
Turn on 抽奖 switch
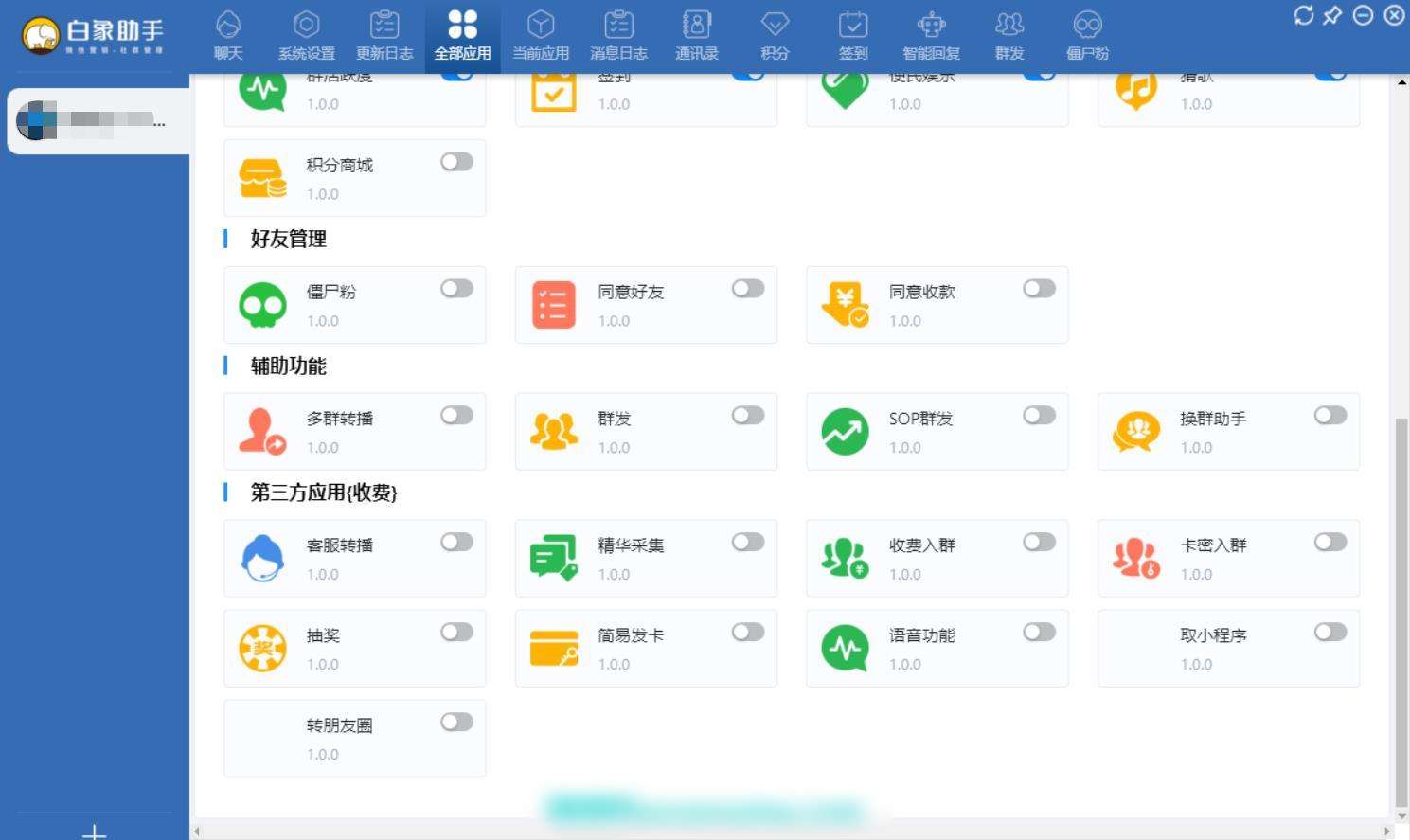456,633
